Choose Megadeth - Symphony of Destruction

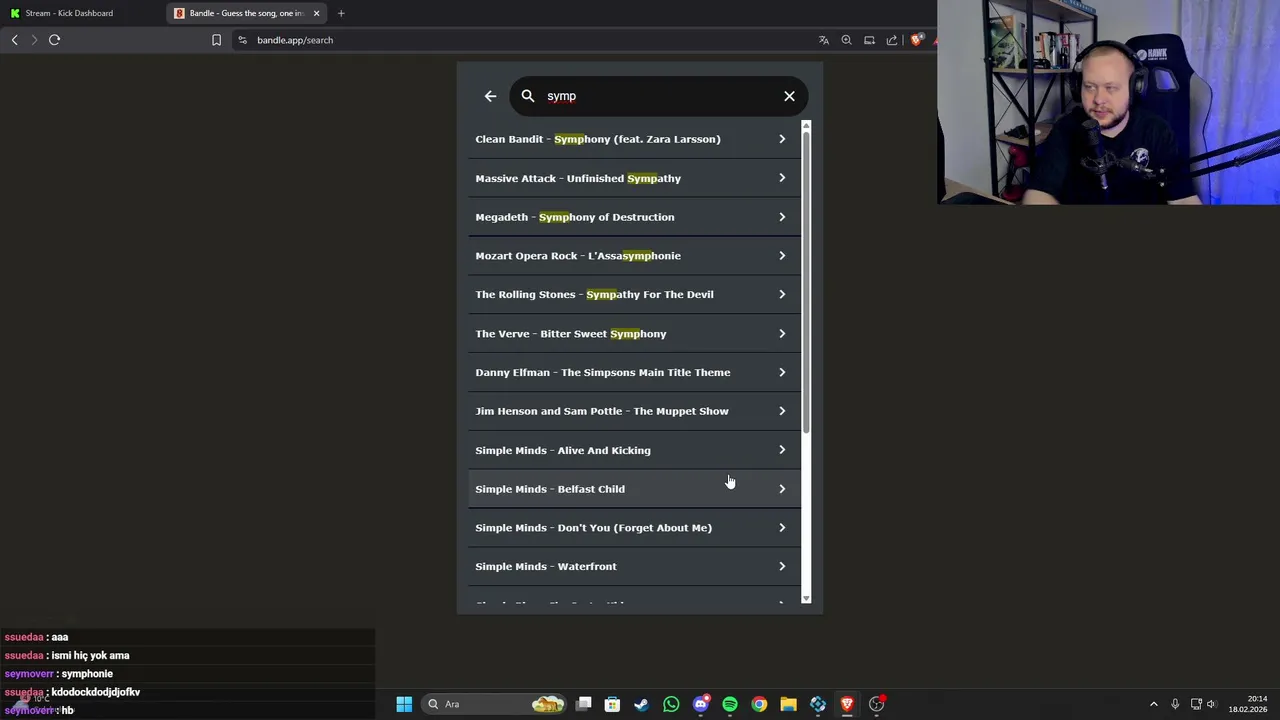(x=634, y=217)
